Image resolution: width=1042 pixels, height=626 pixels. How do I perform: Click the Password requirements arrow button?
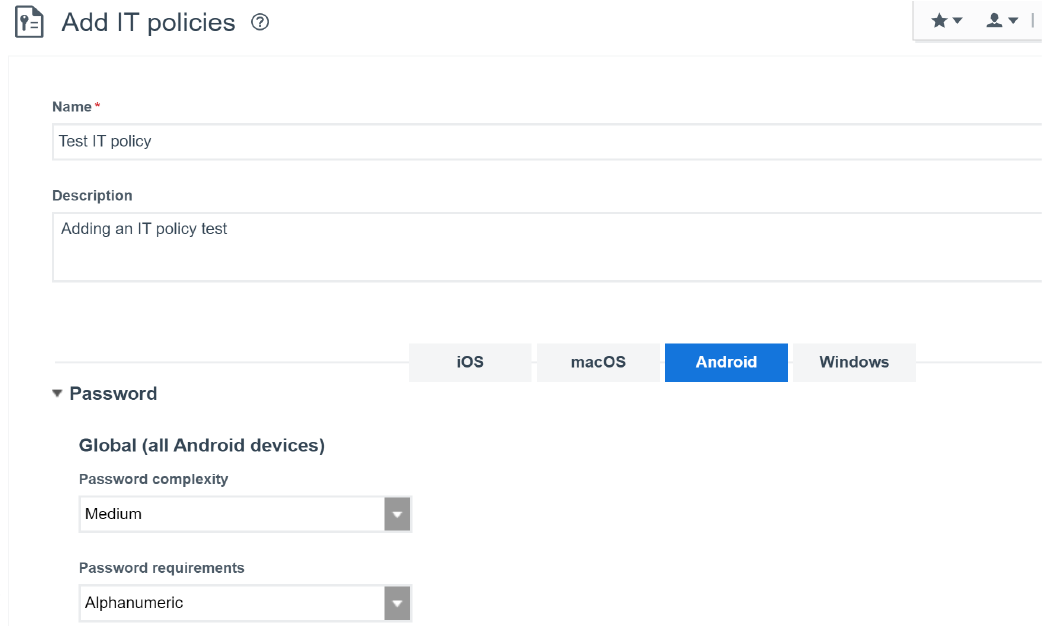(x=398, y=603)
